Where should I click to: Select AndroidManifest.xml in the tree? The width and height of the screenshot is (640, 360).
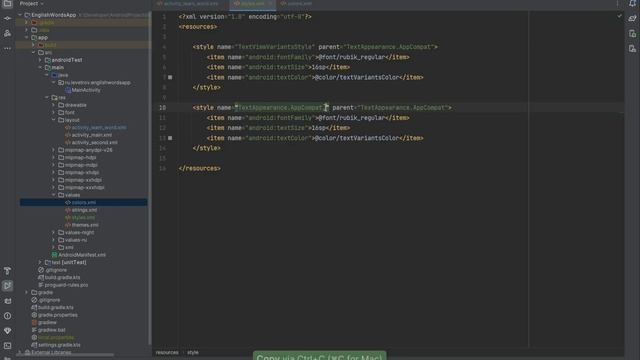coord(82,255)
